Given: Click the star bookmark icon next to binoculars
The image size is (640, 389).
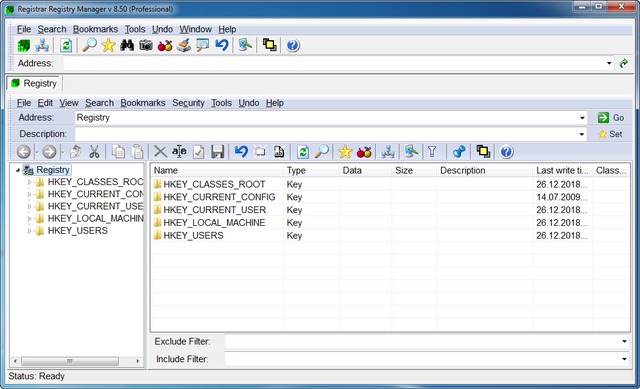Looking at the screenshot, I should [x=108, y=45].
